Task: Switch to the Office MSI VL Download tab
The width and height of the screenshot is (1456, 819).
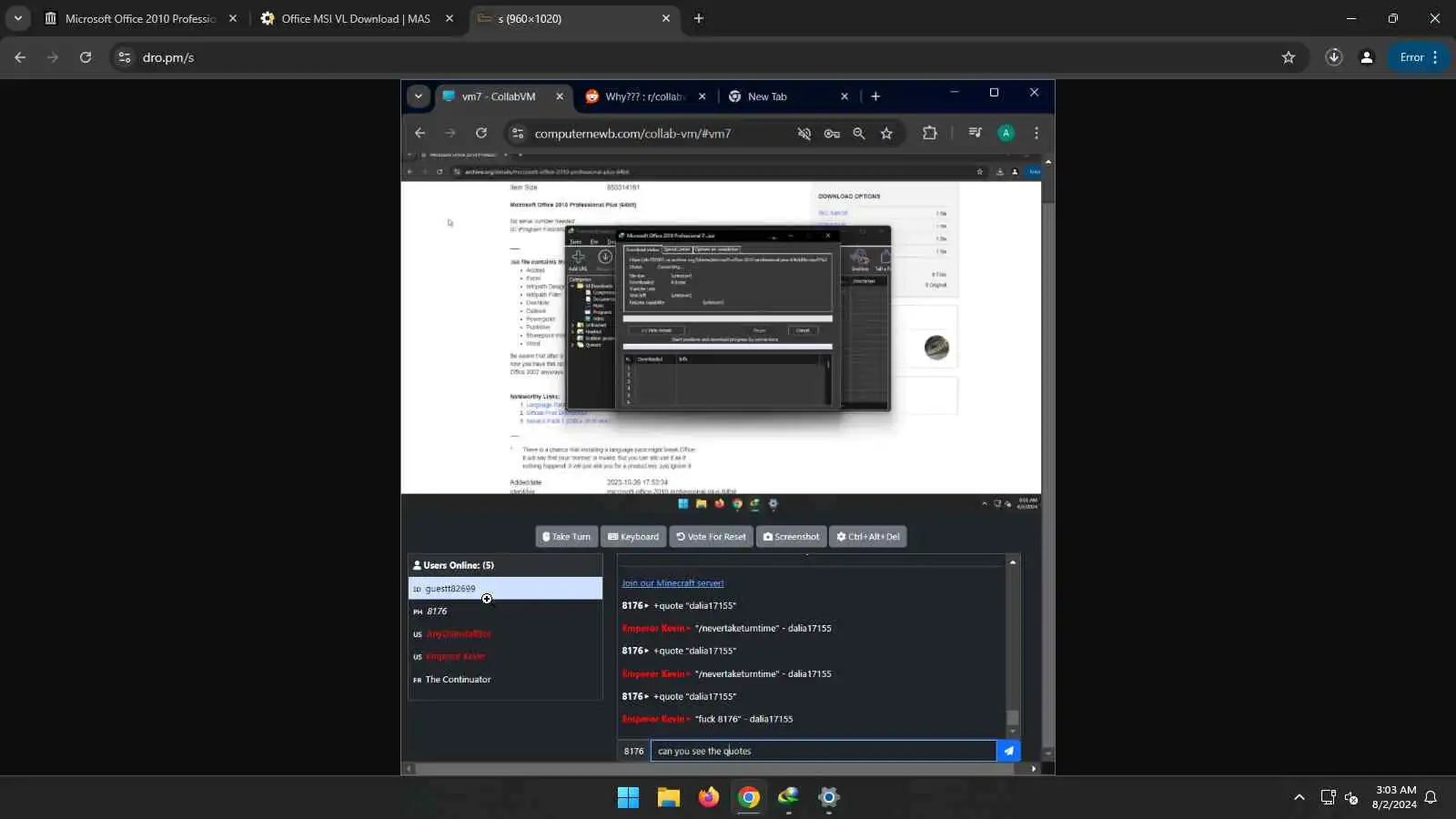Action: point(356,18)
